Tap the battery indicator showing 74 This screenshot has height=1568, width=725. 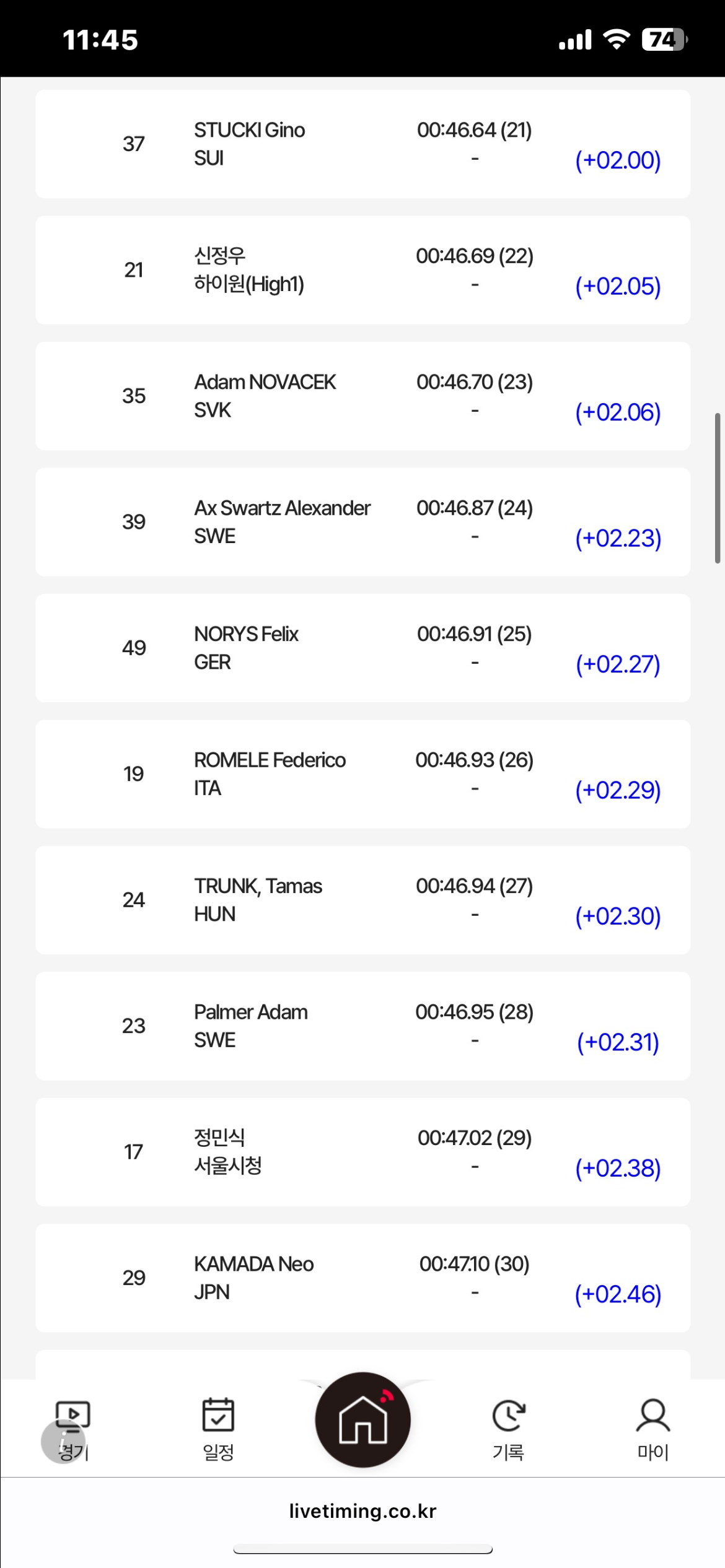[x=665, y=40]
